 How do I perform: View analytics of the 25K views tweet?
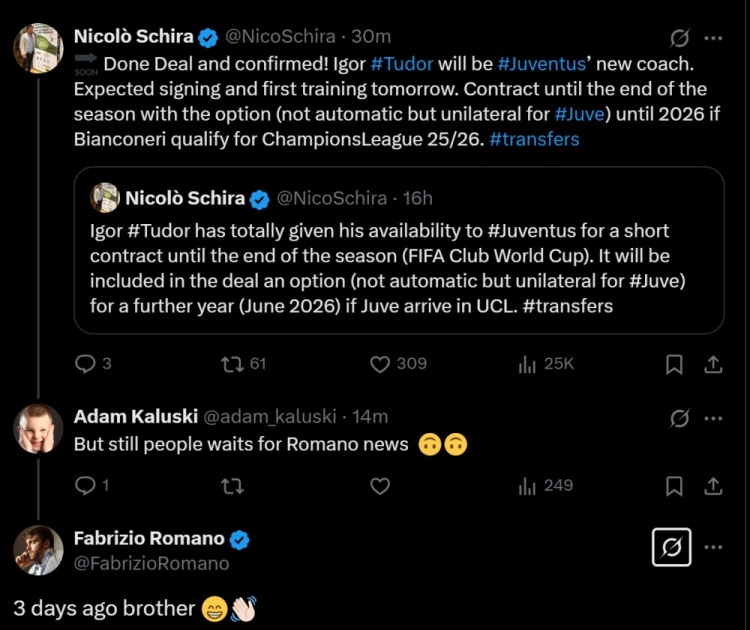[x=528, y=364]
